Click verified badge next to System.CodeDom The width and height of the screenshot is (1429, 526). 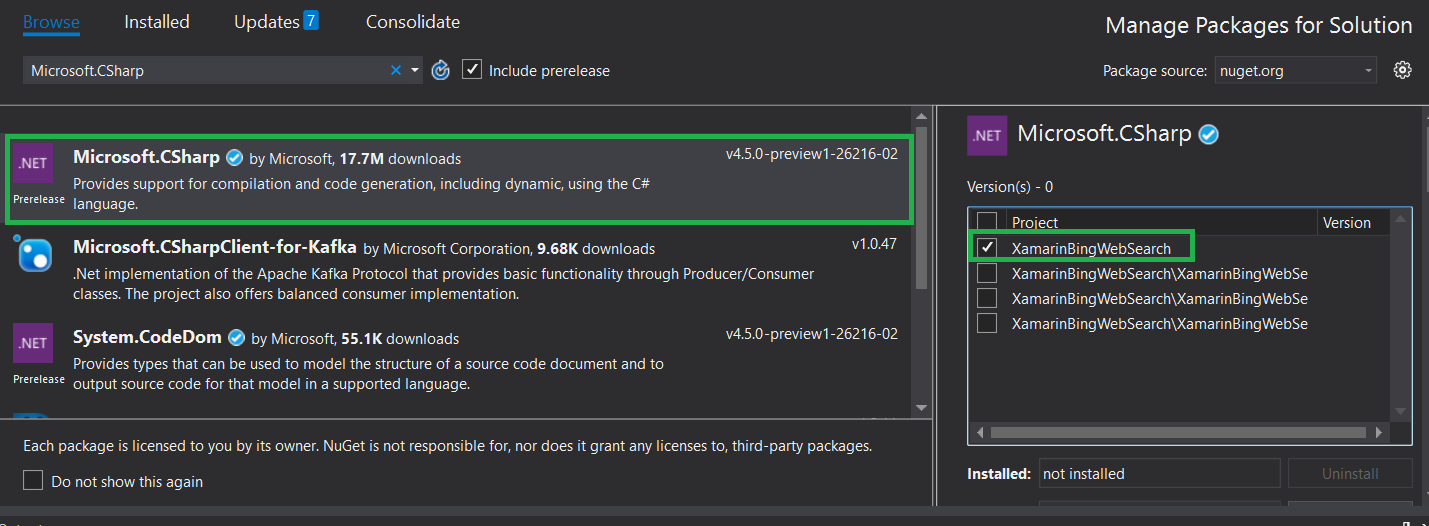tap(237, 338)
